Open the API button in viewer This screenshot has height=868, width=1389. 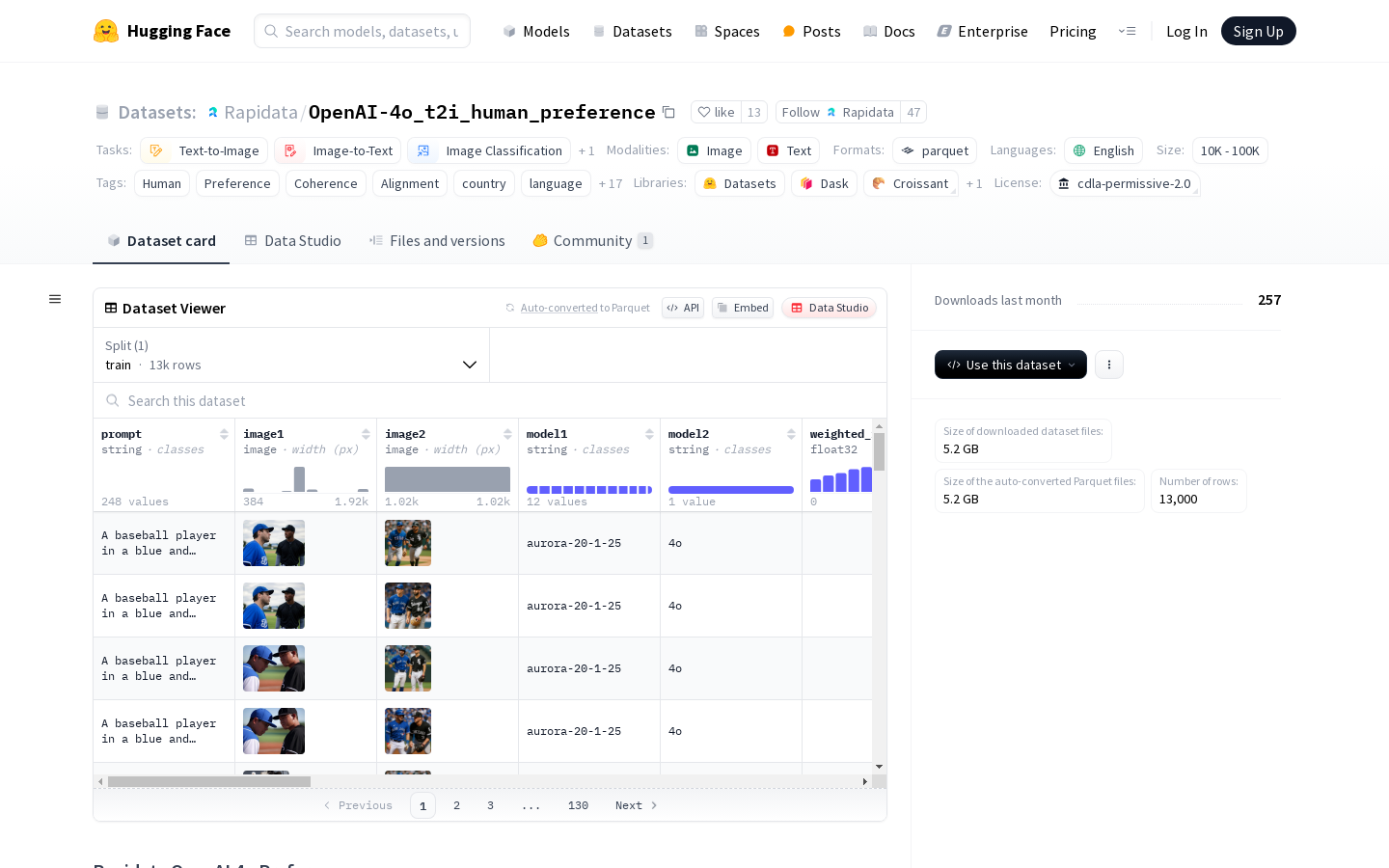683,308
